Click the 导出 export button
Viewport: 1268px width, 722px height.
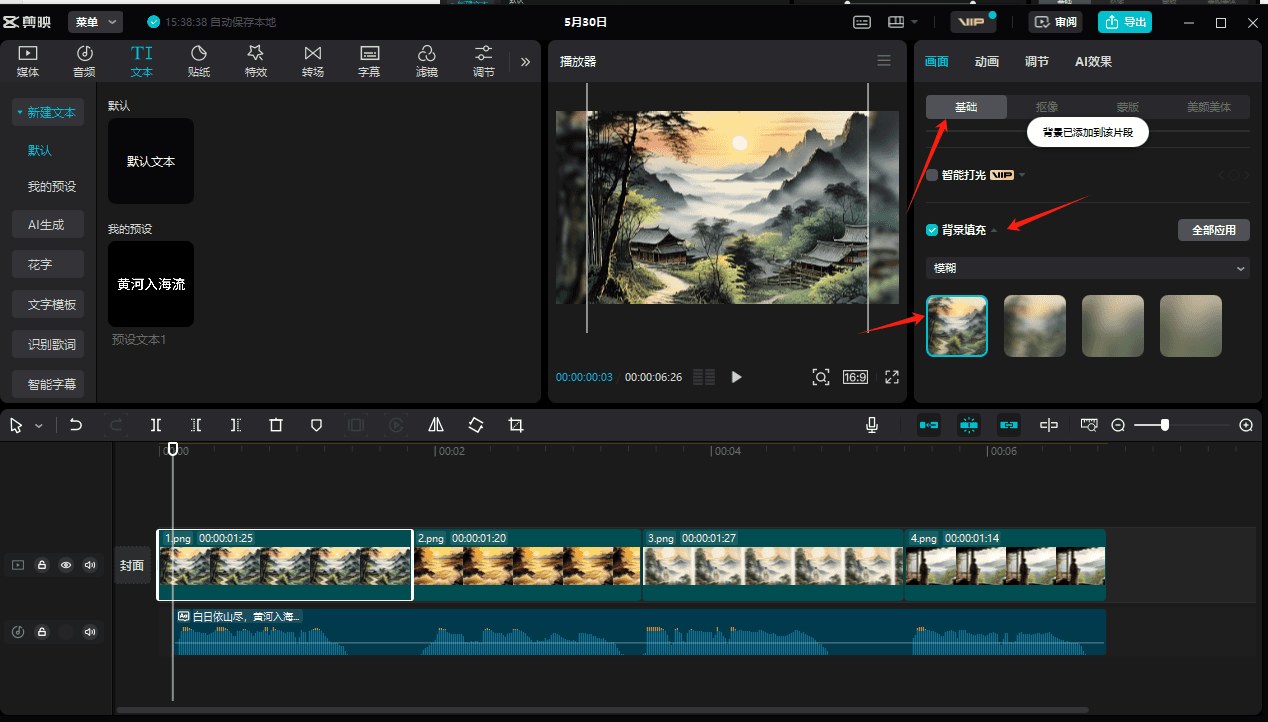click(1125, 22)
